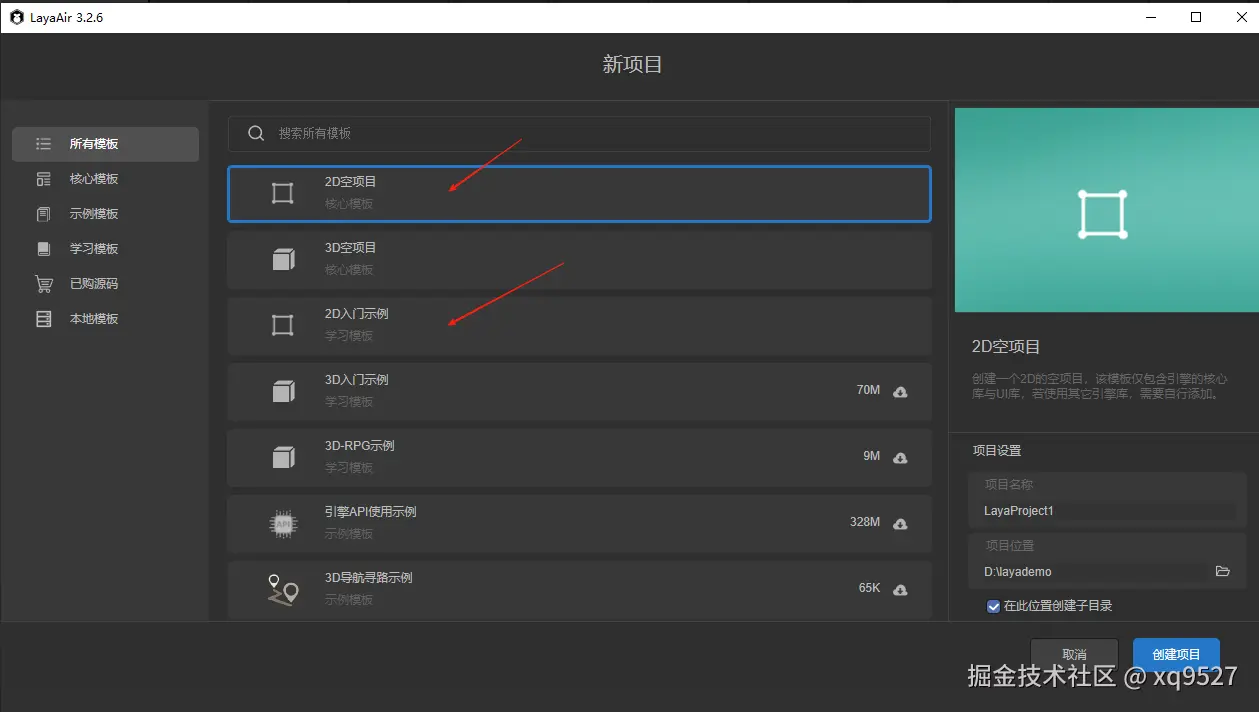Select the 3D入门示例 template title
1259x712 pixels.
356,380
